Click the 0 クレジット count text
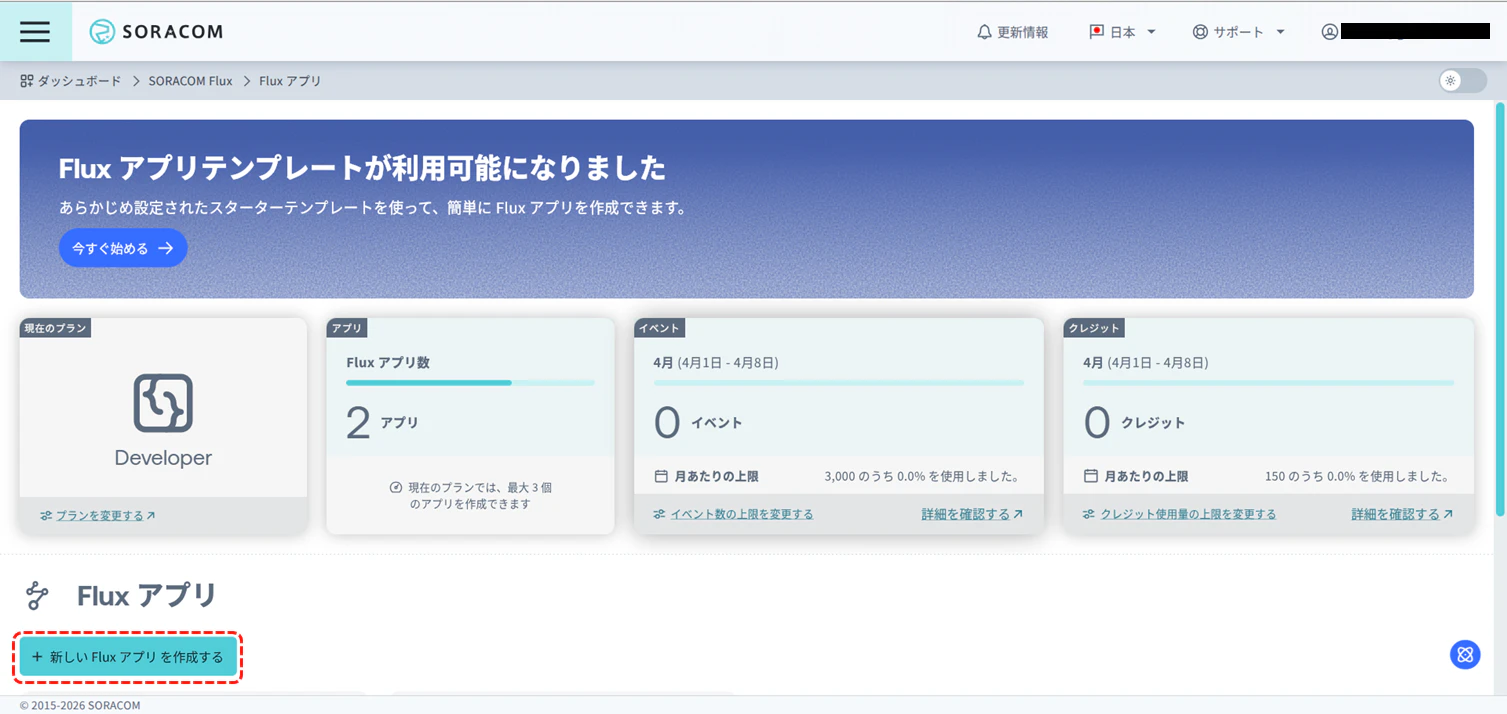Viewport: 1507px width, 714px height. tap(1134, 422)
